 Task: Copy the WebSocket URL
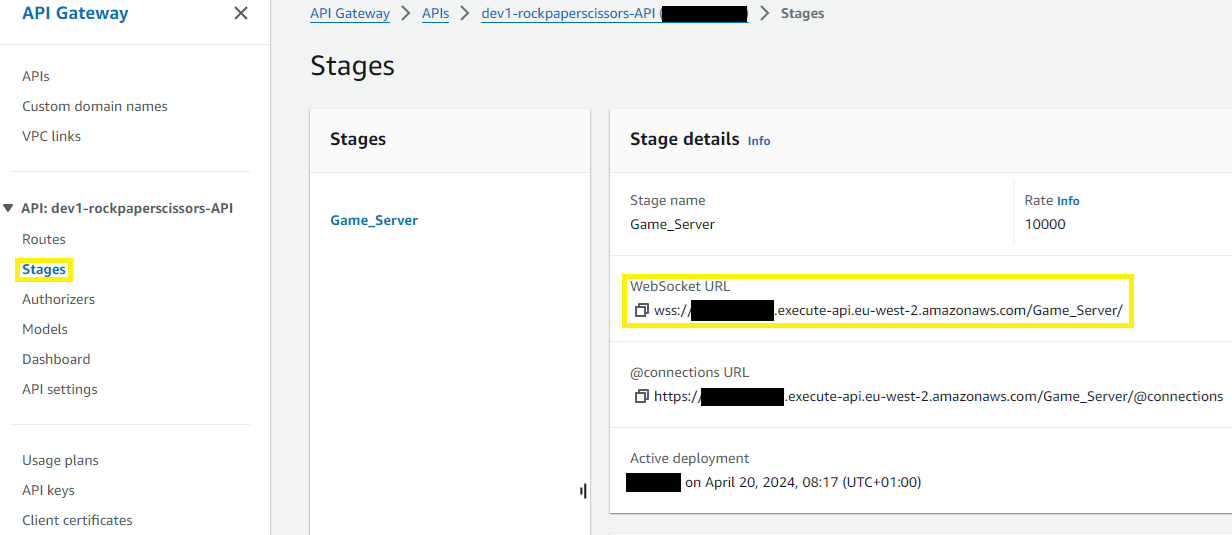click(x=642, y=311)
